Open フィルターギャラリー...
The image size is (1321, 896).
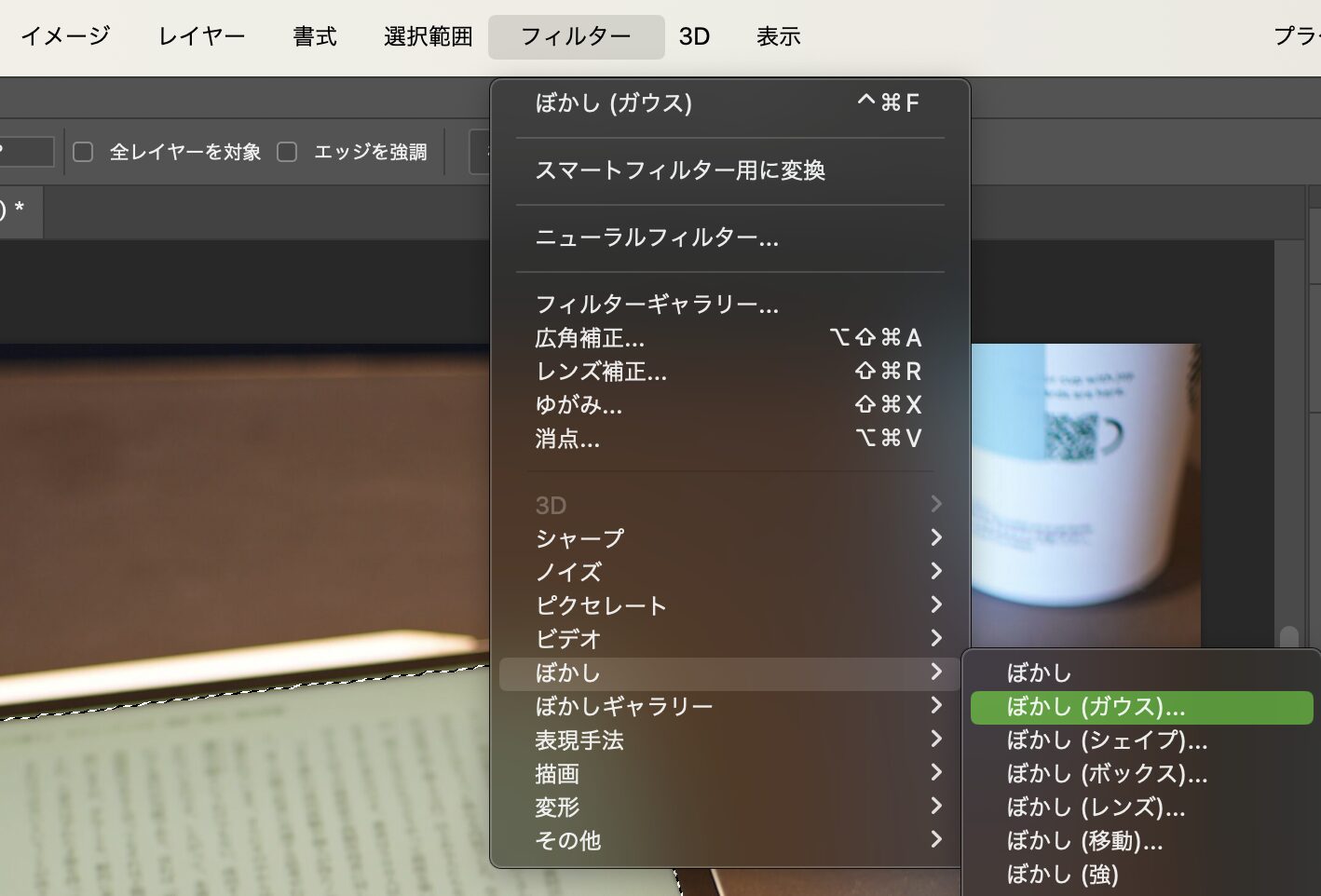click(x=729, y=305)
